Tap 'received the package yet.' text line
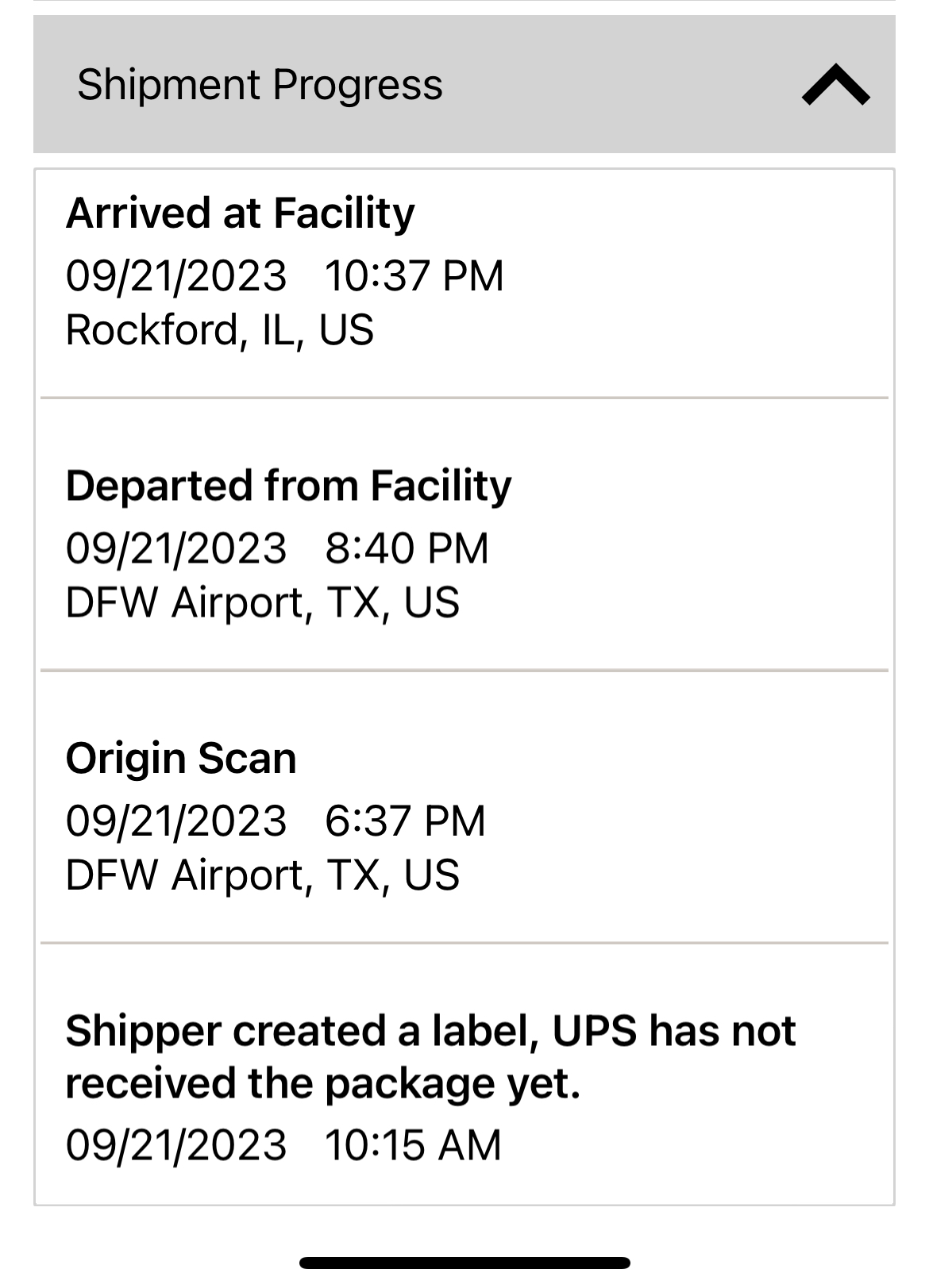The image size is (929, 1288). (x=323, y=1084)
